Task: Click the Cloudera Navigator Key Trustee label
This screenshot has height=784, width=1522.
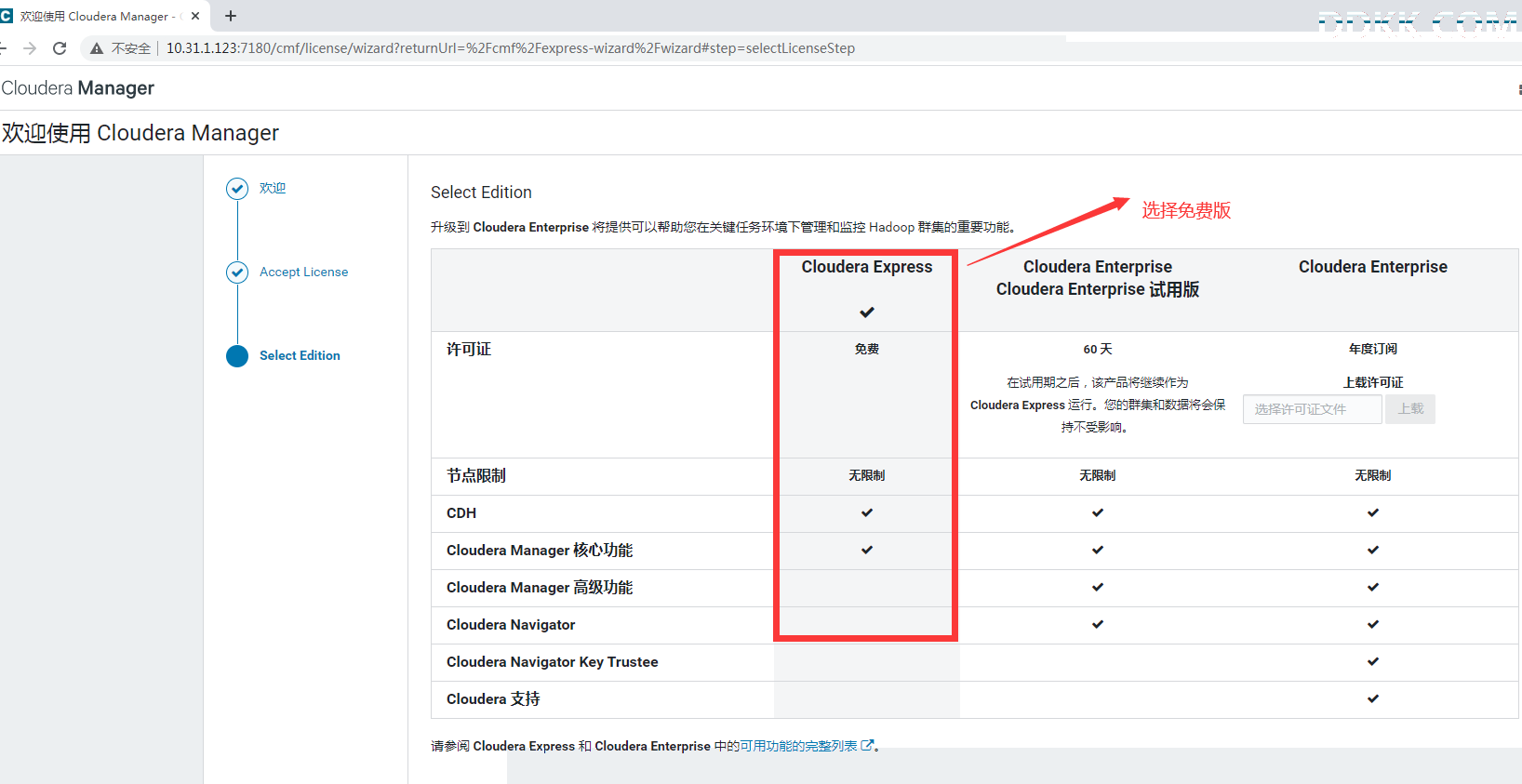Action: pyautogui.click(x=553, y=662)
